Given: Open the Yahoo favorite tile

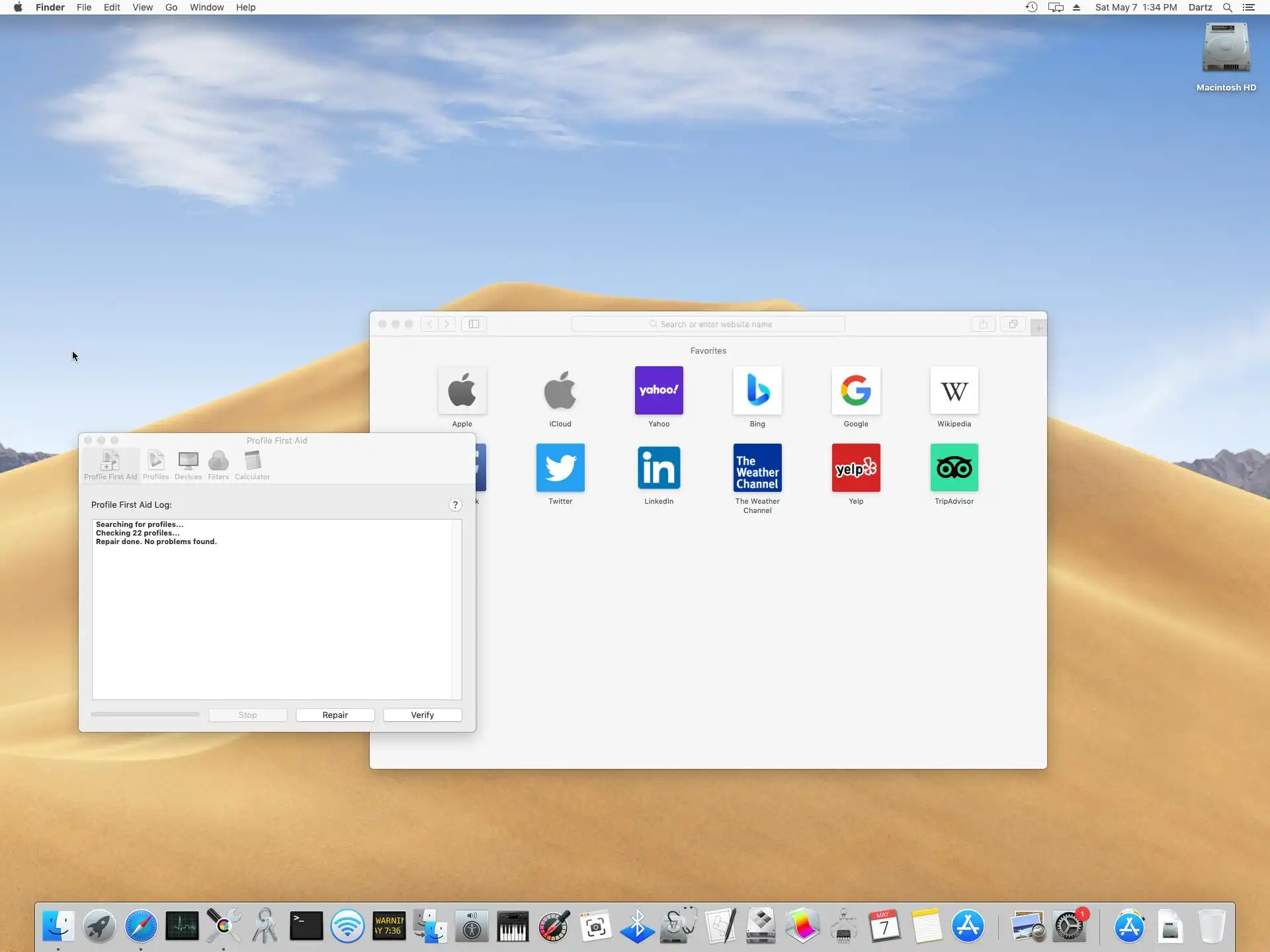Looking at the screenshot, I should (x=658, y=391).
